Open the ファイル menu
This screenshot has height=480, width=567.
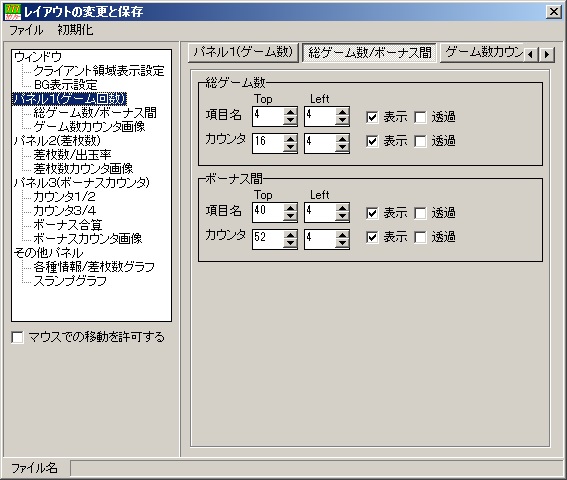[x=26, y=30]
